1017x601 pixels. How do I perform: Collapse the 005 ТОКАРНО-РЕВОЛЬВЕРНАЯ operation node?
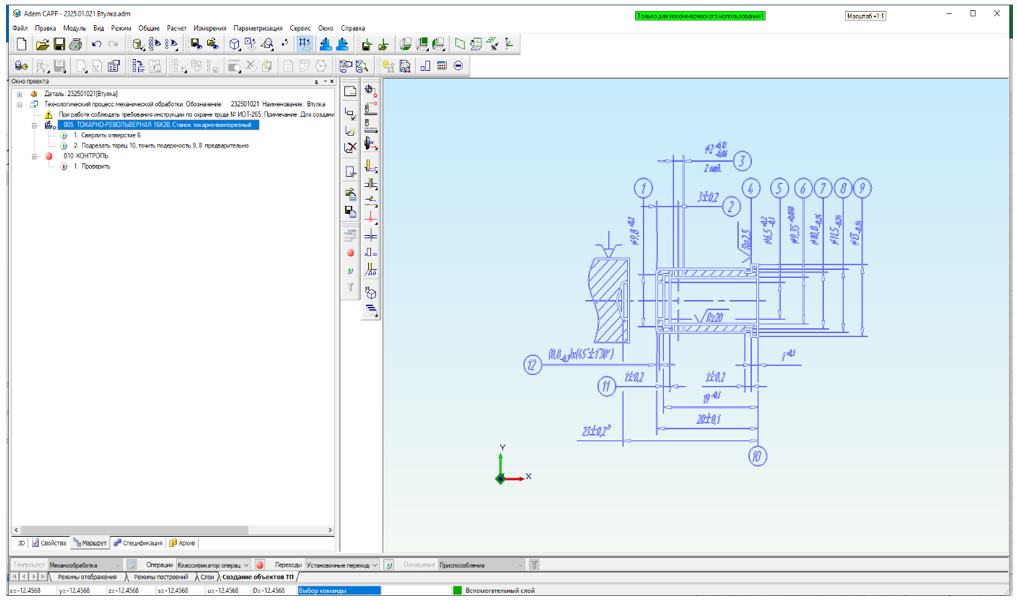pyautogui.click(x=35, y=125)
